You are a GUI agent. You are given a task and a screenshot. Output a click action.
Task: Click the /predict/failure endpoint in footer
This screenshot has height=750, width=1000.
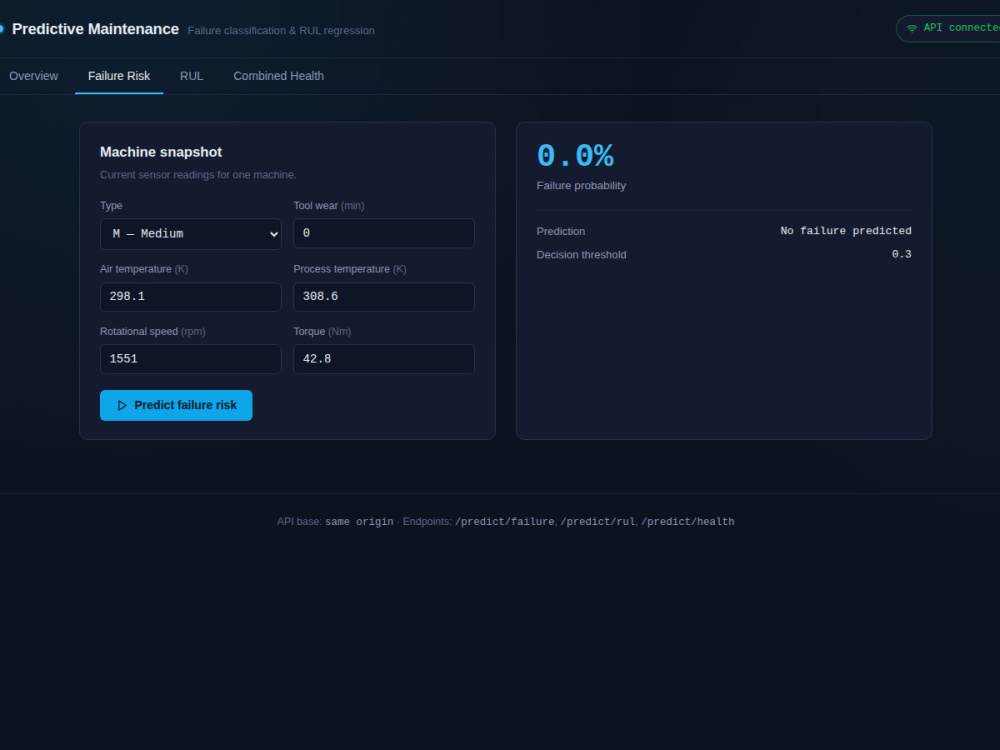point(504,522)
